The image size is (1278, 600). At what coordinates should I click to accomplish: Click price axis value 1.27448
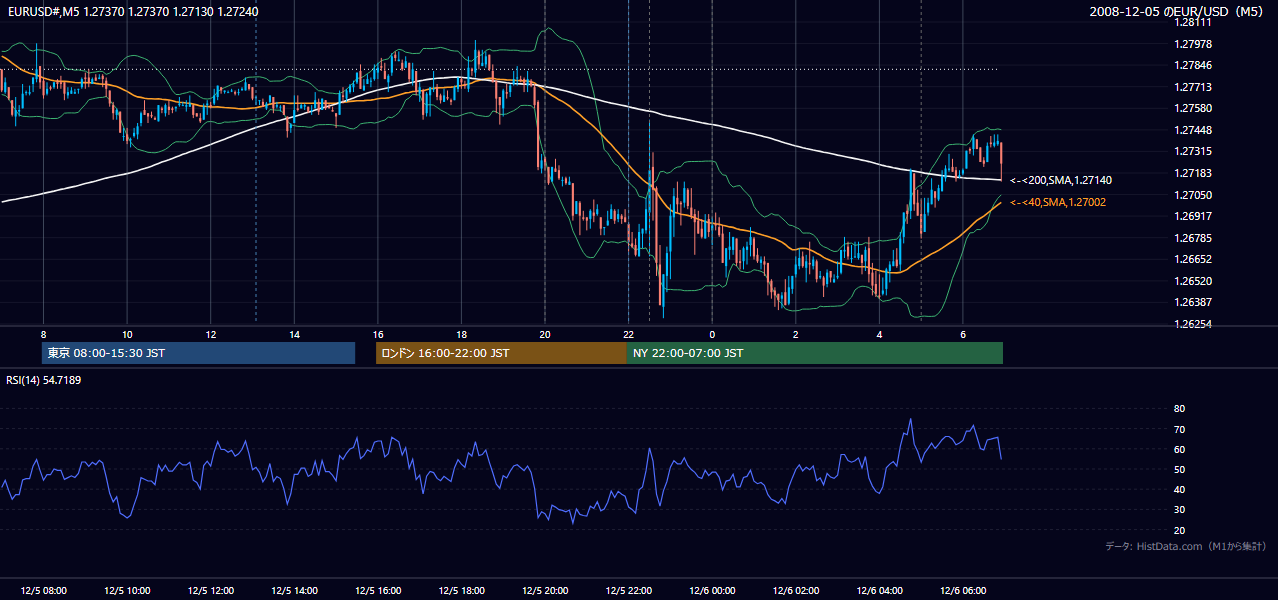1193,130
